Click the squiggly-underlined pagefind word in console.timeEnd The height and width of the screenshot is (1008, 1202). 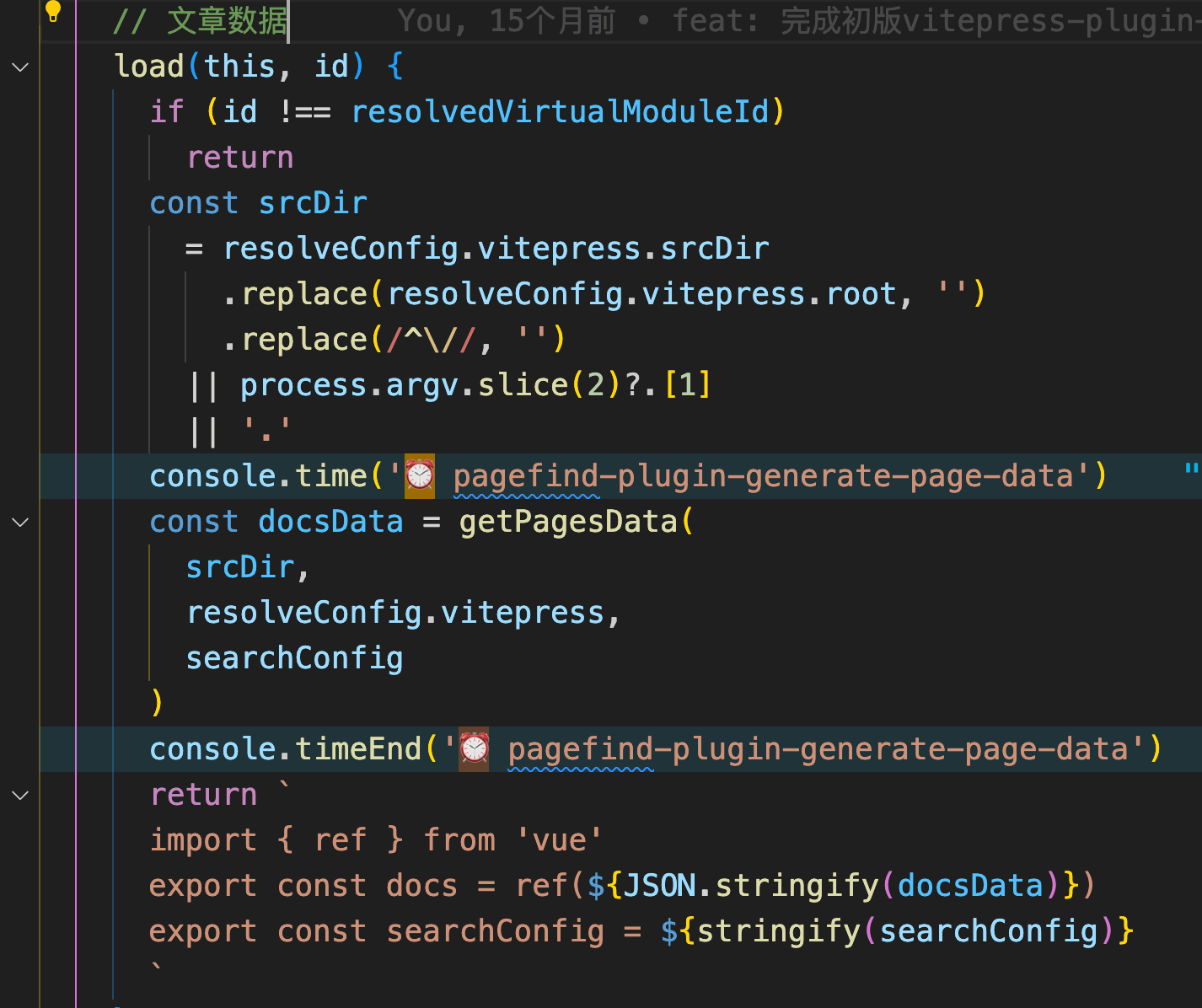[x=580, y=749]
